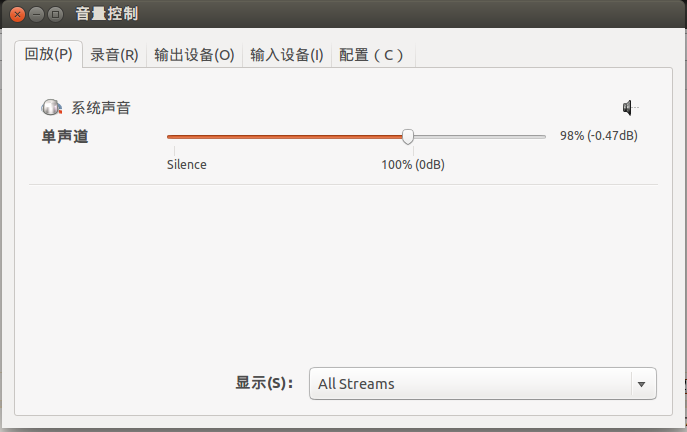Click the Silence mark under the slider
687x432 pixels.
(x=187, y=165)
